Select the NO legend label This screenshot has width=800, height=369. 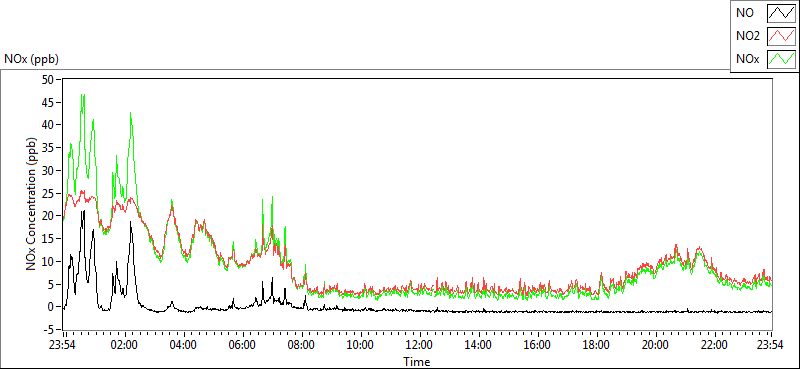[x=743, y=13]
